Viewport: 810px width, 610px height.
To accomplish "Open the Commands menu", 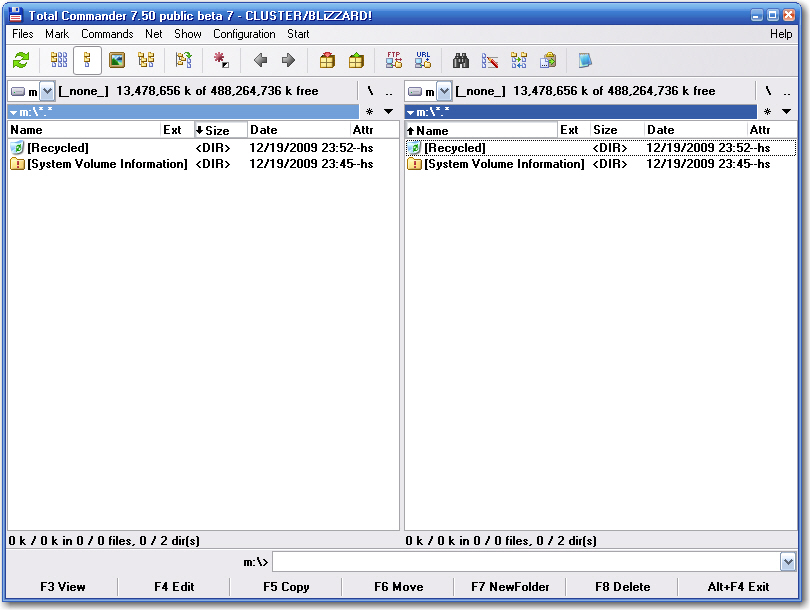I will click(x=107, y=34).
